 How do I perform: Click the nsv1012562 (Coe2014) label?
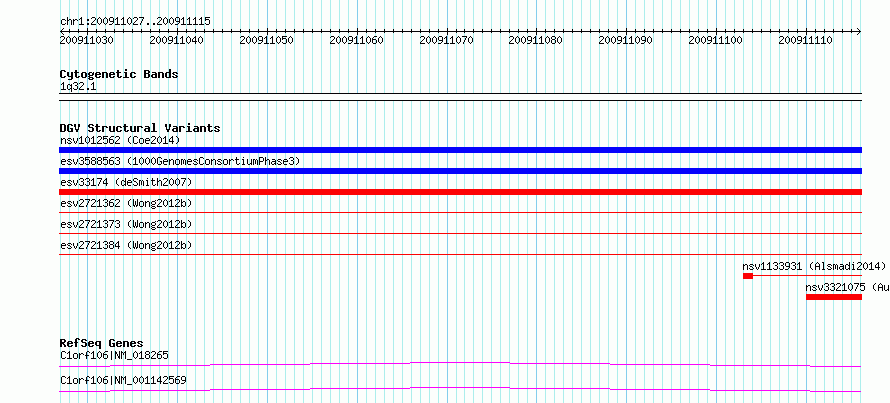(120, 140)
